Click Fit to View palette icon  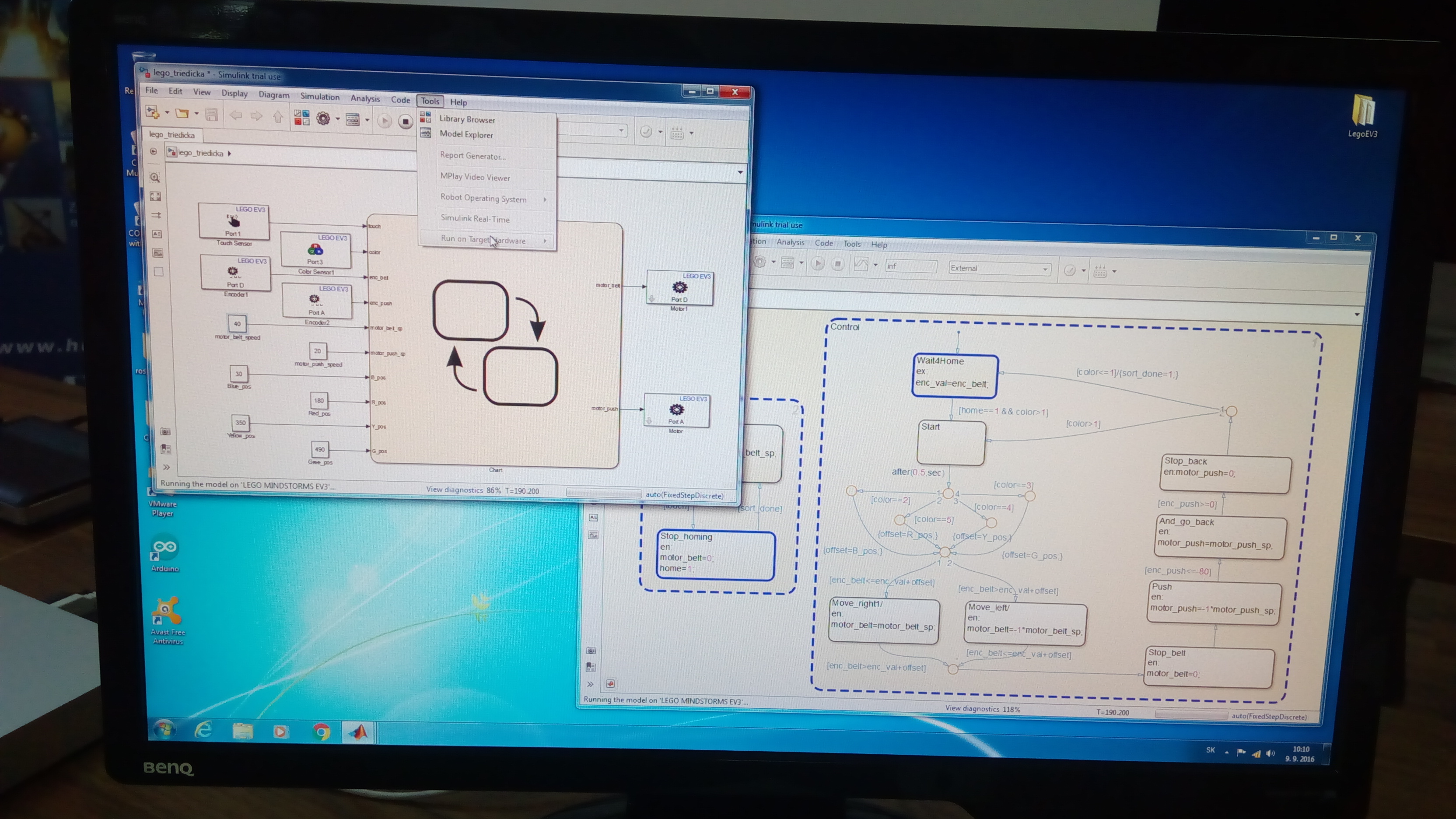click(x=155, y=196)
